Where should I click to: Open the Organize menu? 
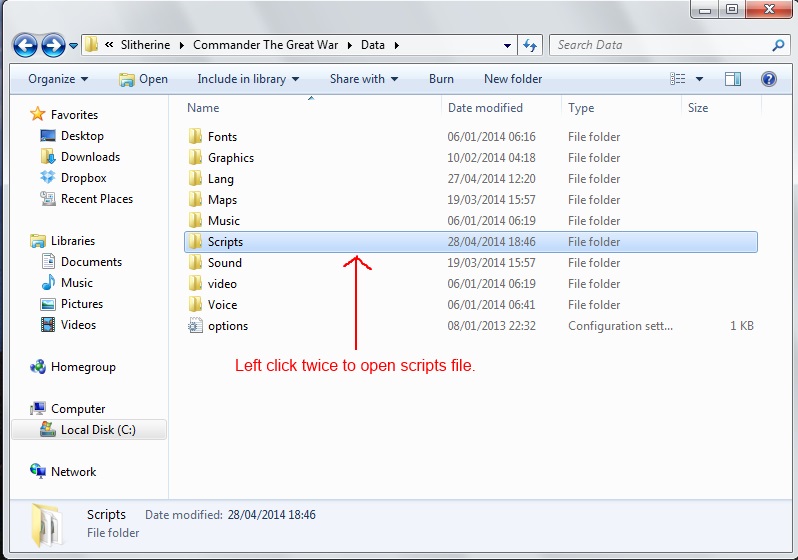tap(58, 79)
